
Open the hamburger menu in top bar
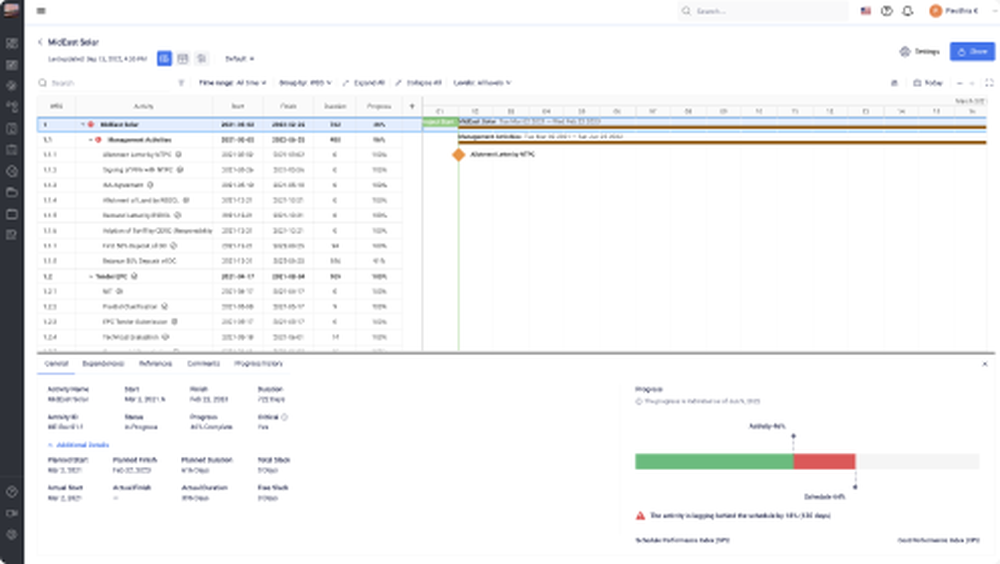41,11
